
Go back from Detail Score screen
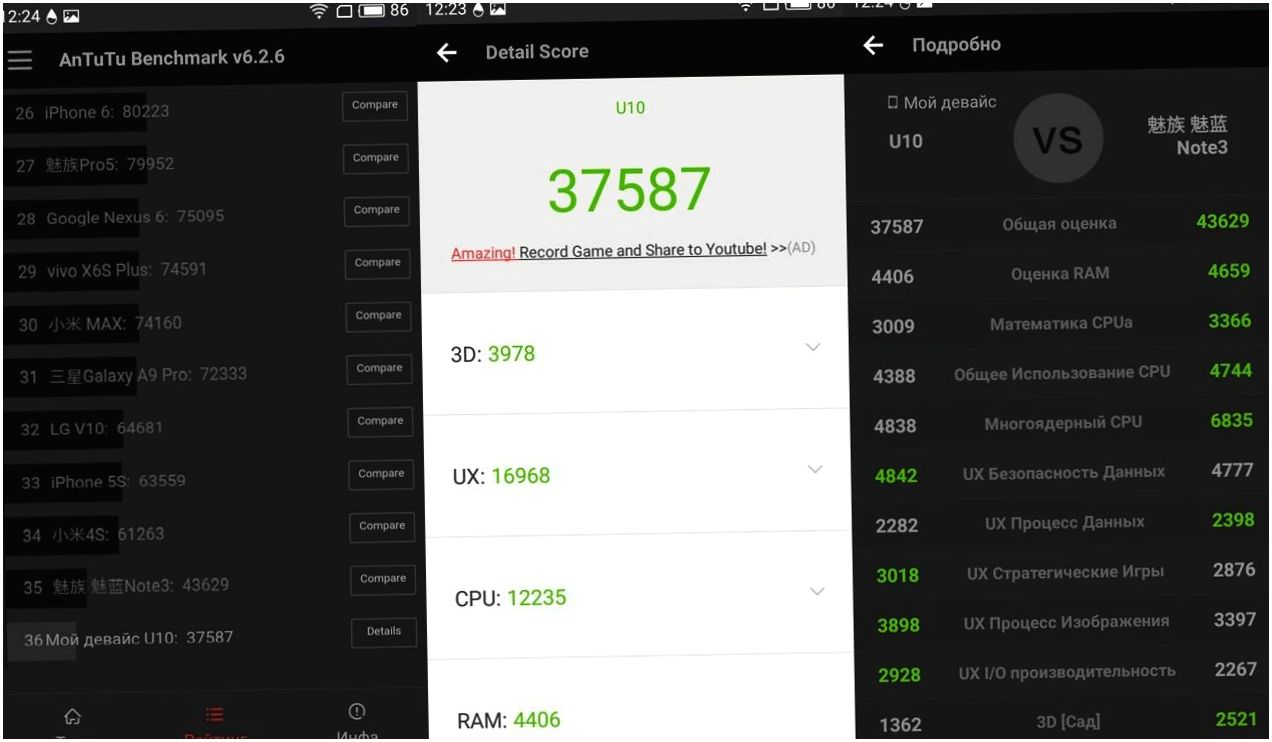pos(447,53)
